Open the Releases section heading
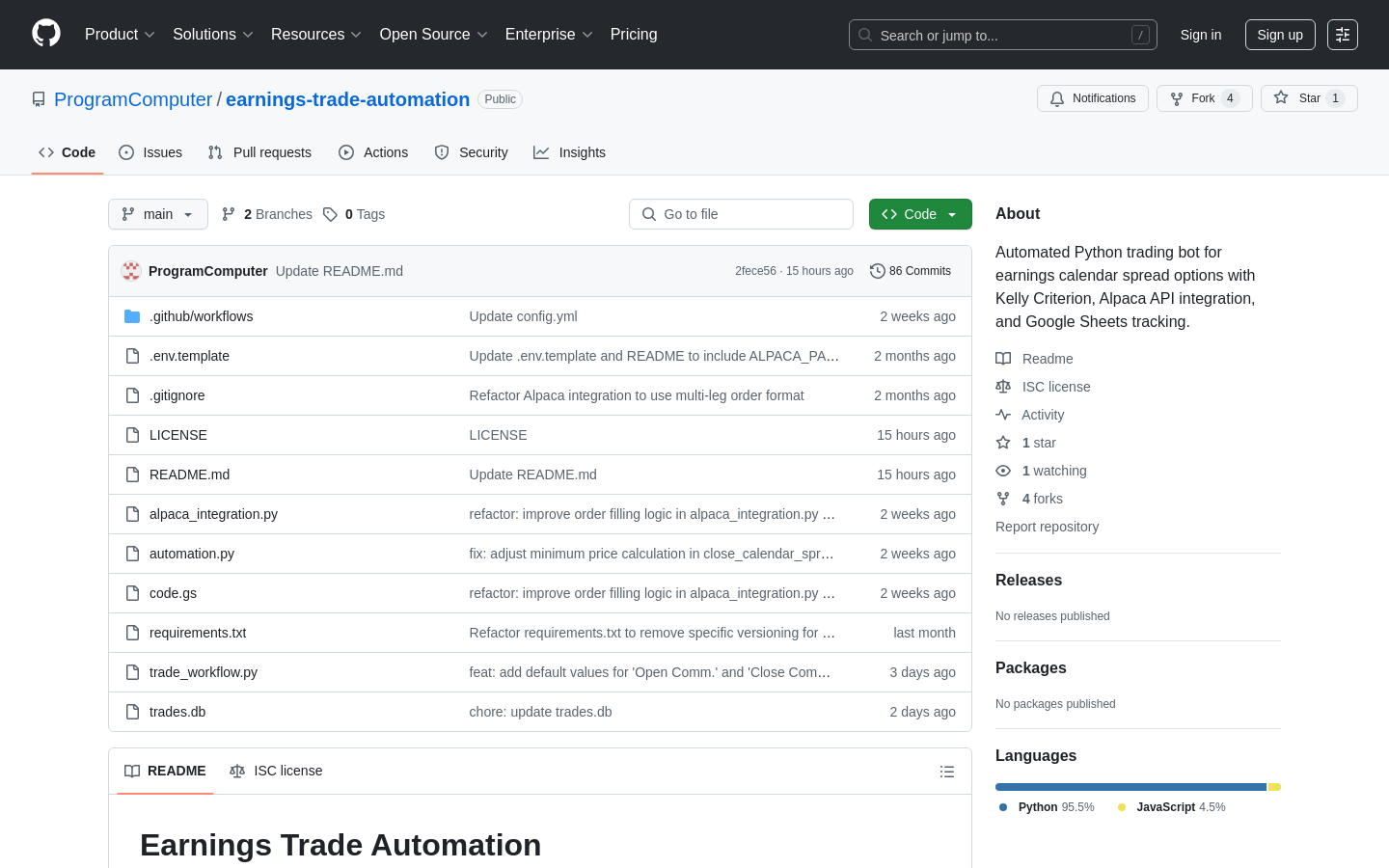 tap(1028, 581)
